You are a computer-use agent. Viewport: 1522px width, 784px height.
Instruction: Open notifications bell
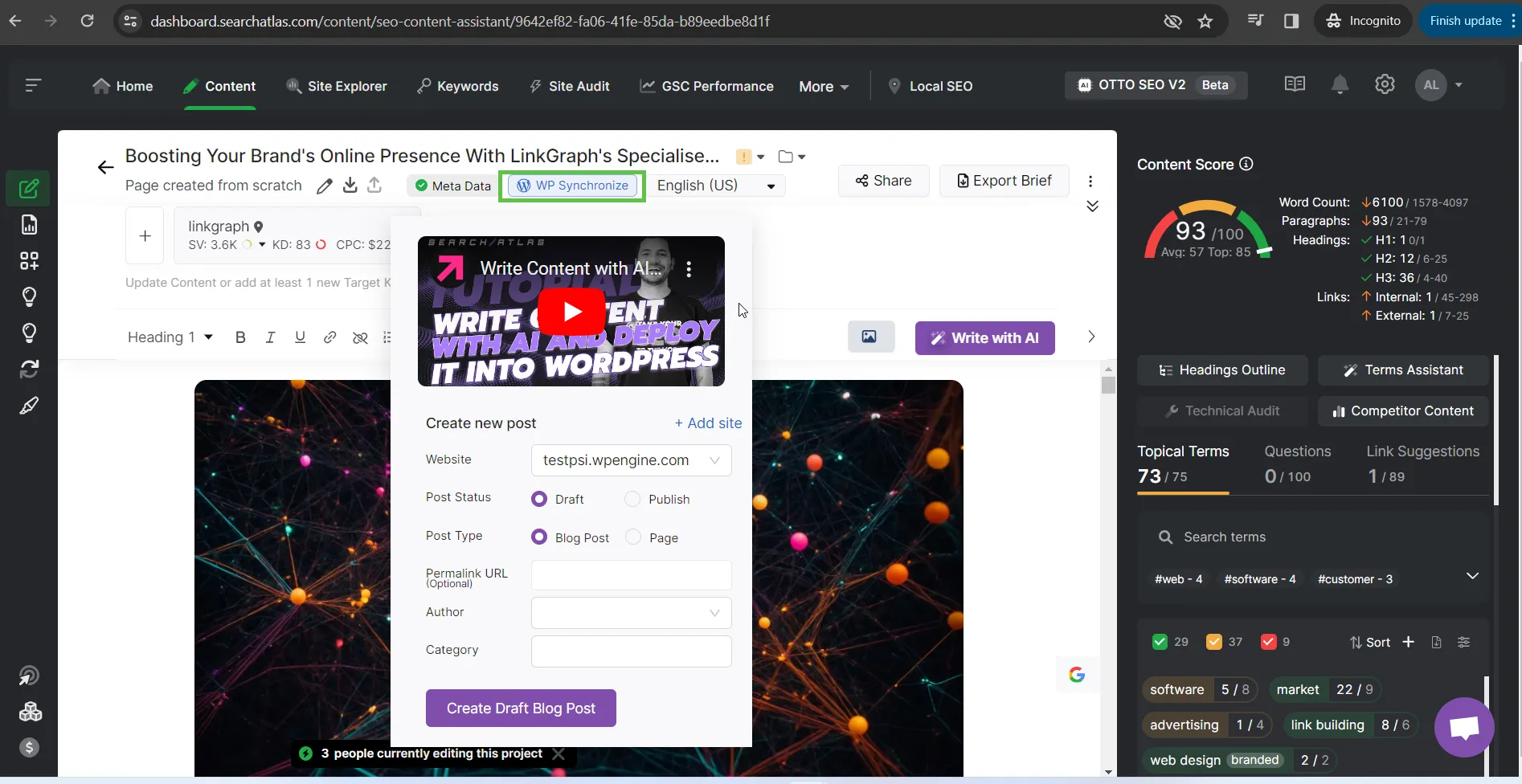[1340, 84]
